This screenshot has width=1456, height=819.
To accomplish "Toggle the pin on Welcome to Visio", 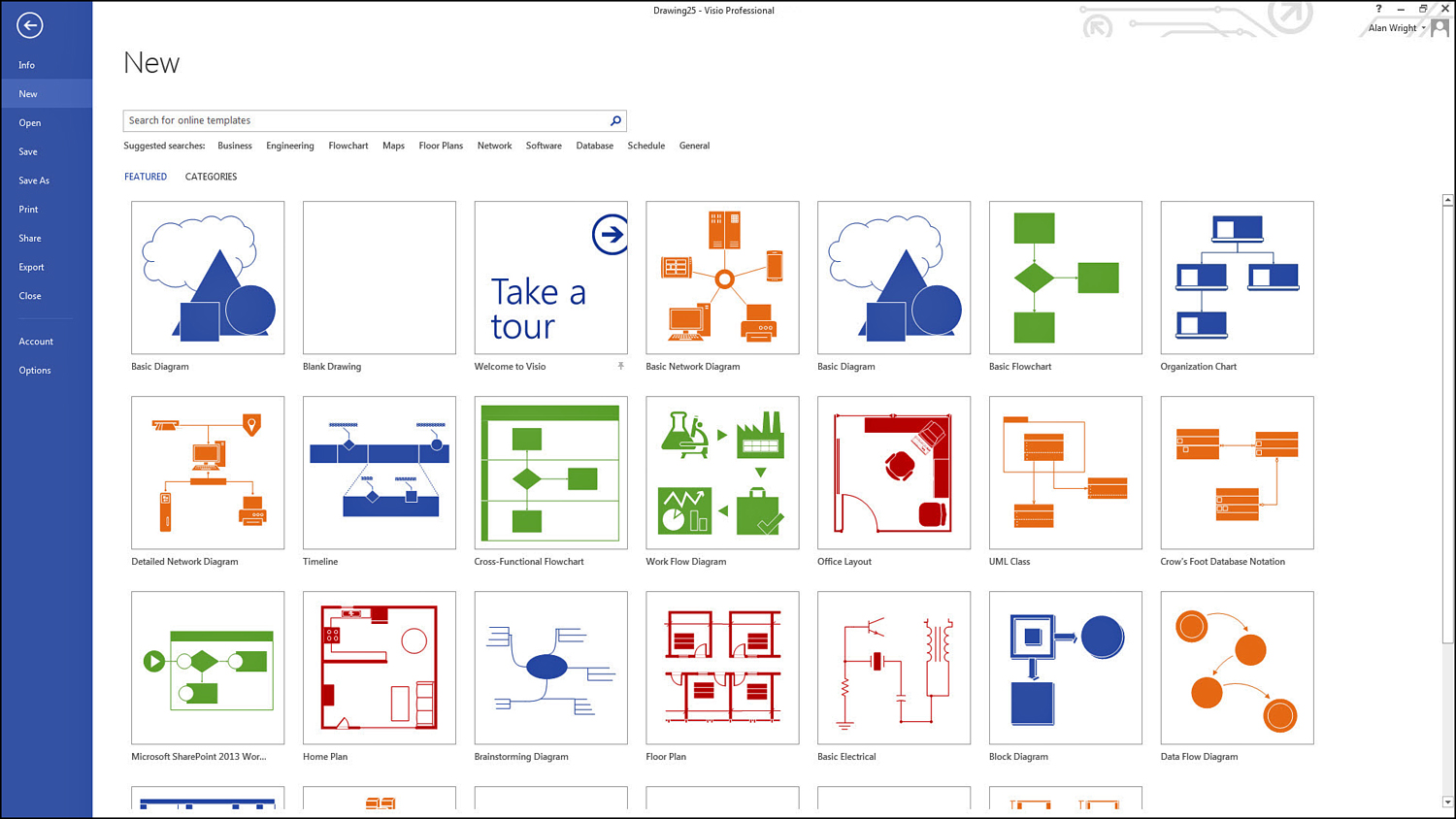I will click(621, 367).
